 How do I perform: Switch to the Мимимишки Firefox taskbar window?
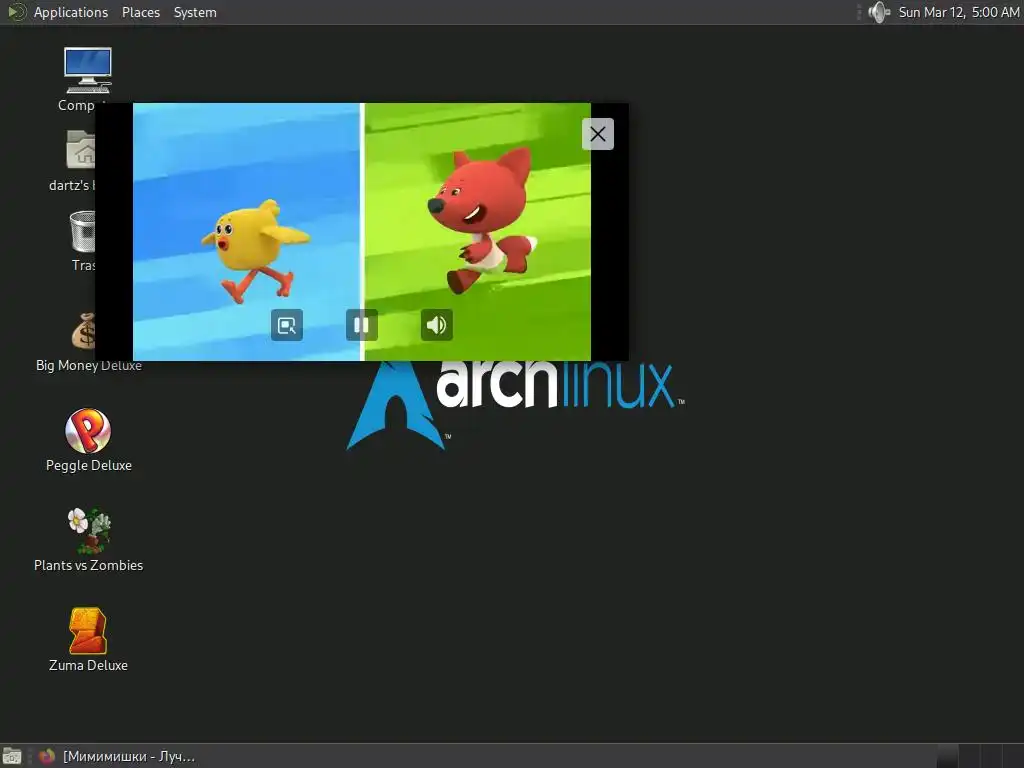tap(118, 756)
